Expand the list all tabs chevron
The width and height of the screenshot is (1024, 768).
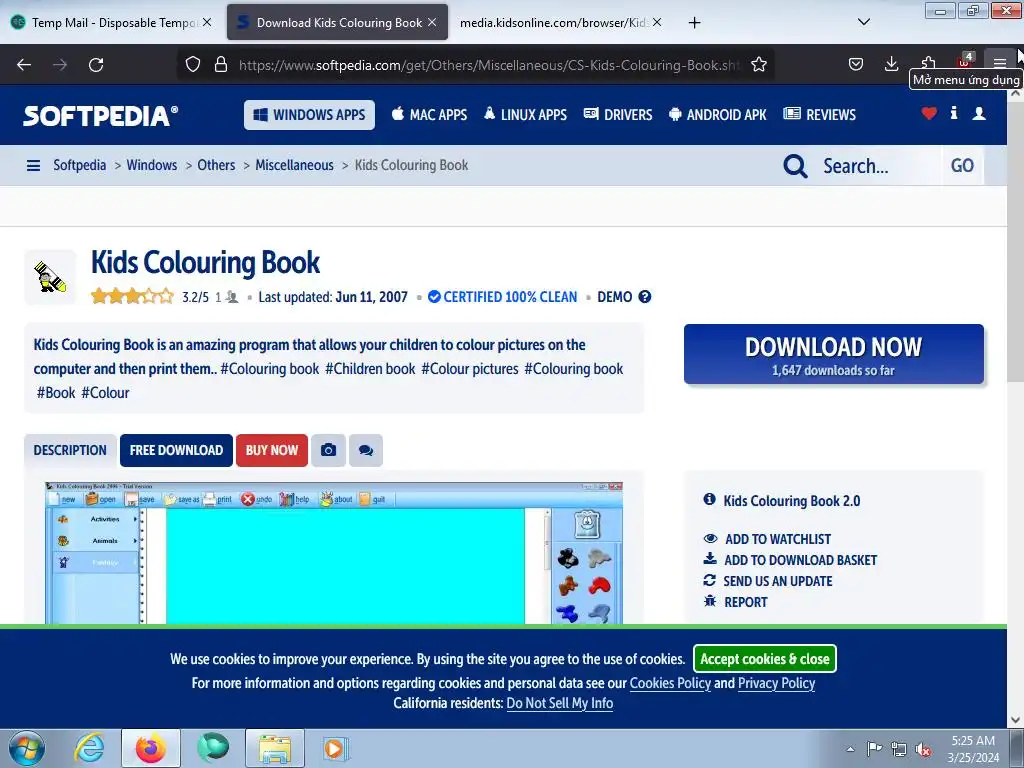(863, 22)
